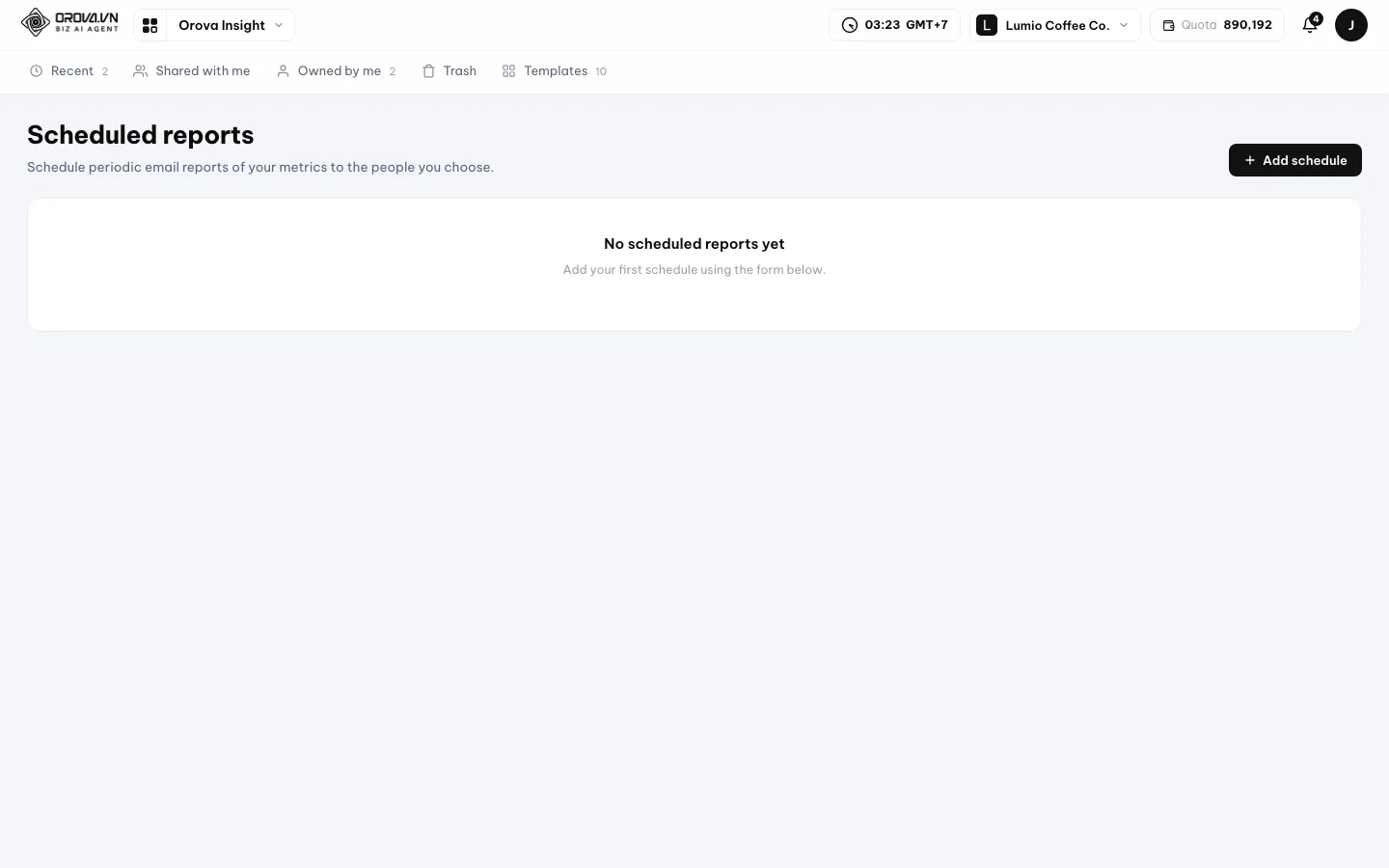This screenshot has height=868, width=1389.
Task: Click the quota value 890,192
Action: click(x=1247, y=25)
